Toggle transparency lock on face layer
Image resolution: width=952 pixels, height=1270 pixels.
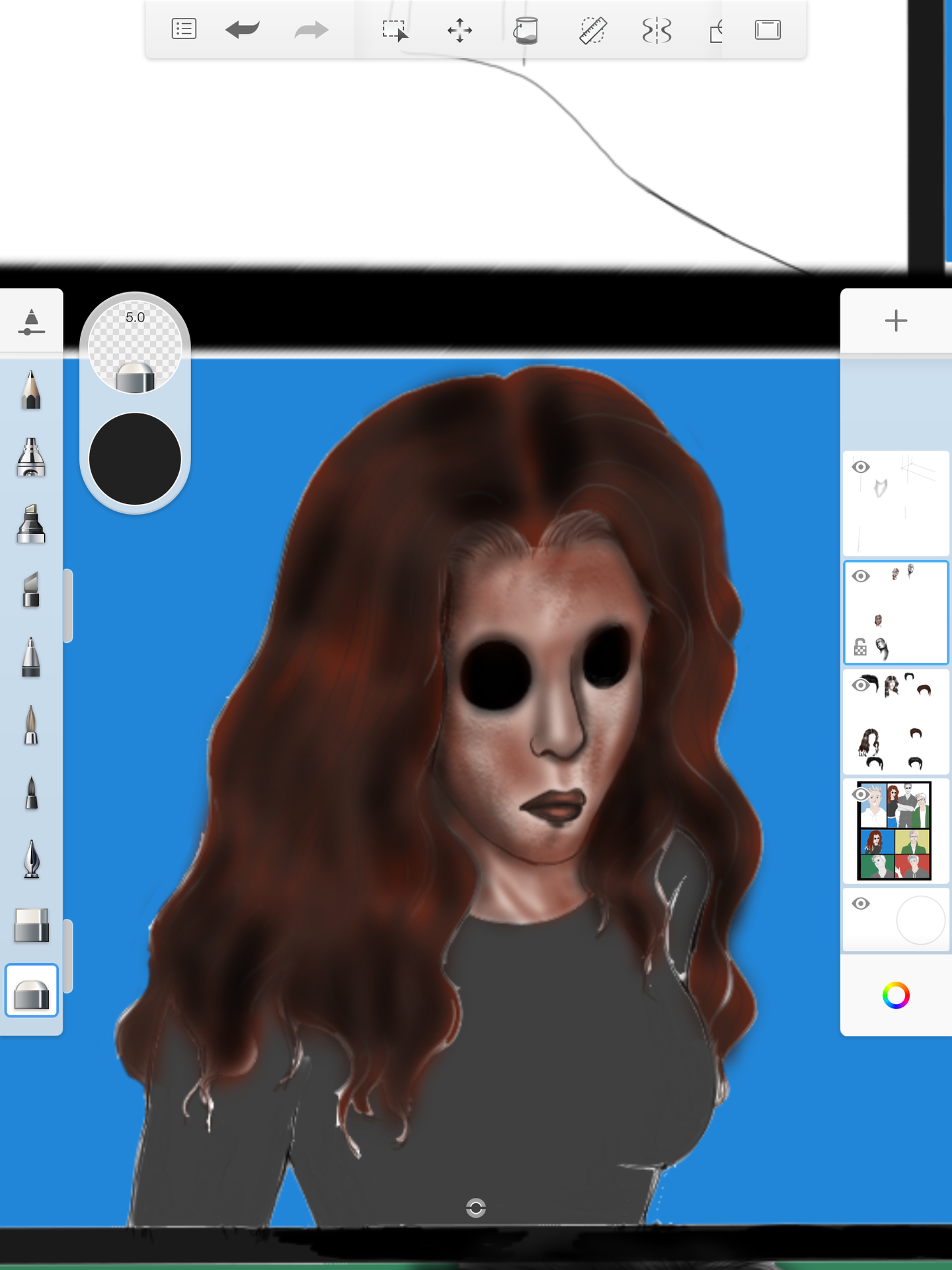pos(860,647)
